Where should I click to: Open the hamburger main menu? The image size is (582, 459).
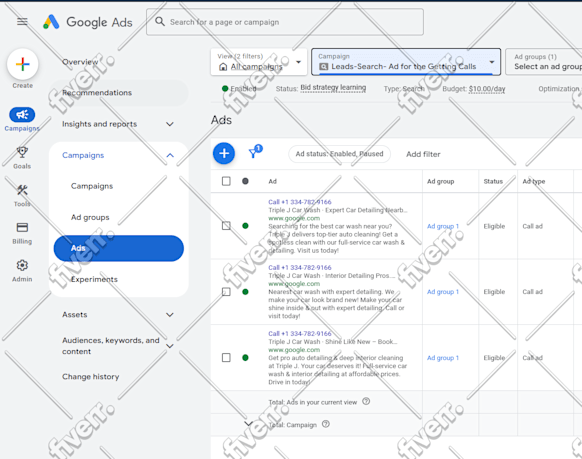pyautogui.click(x=22, y=22)
